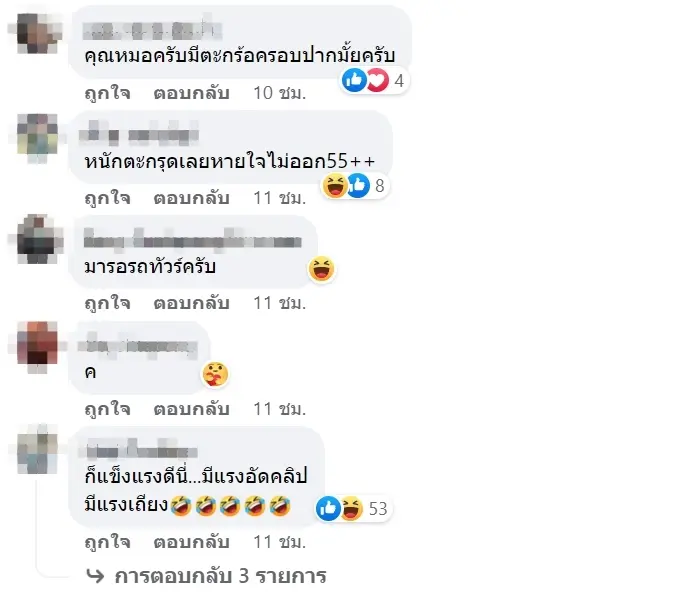Like the first comment, posted 10 hours ago
Viewport: 673px width, 598px height.
point(107,93)
